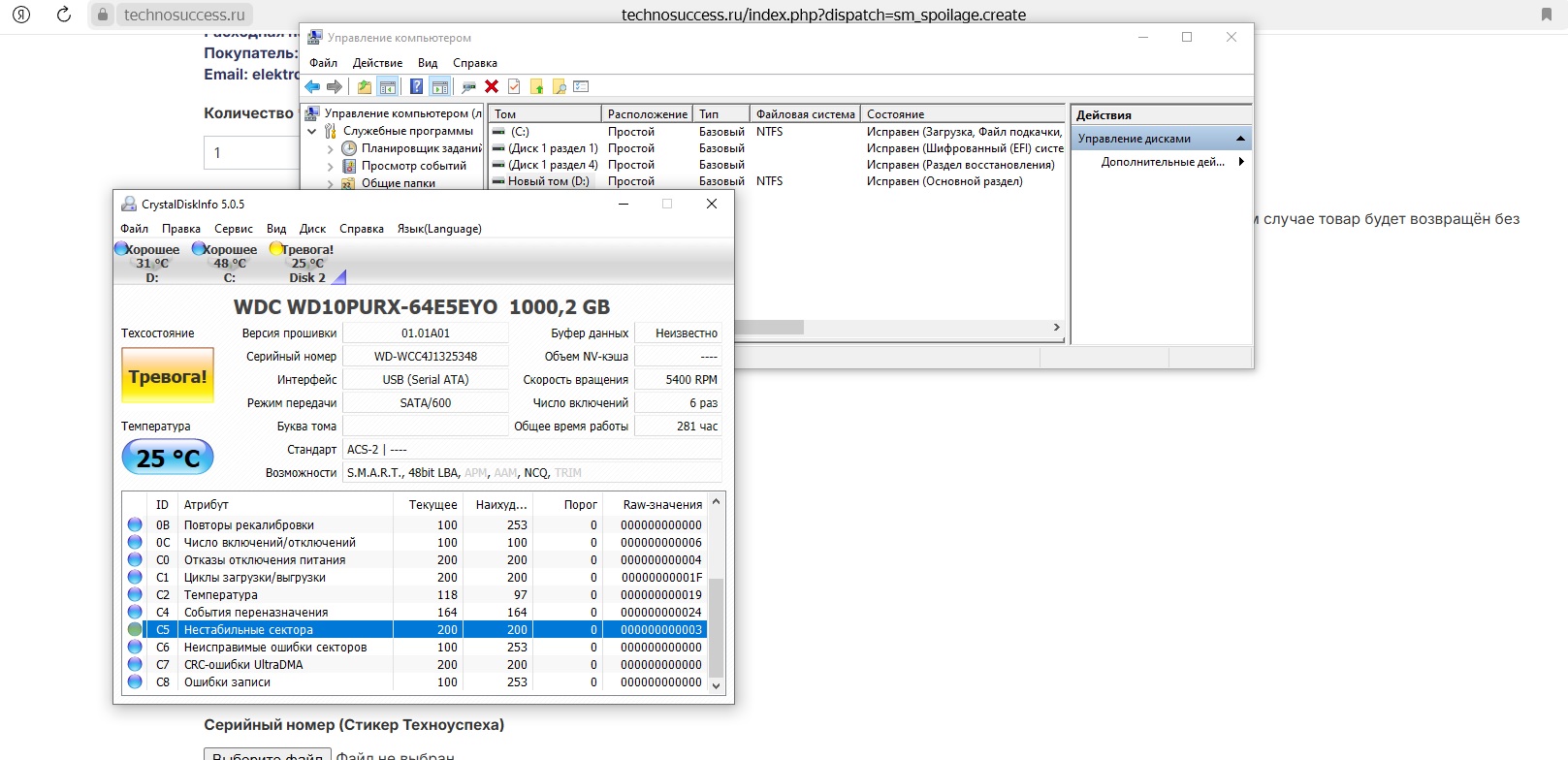Image resolution: width=1568 pixels, height=760 pixels.
Task: Click the browser reload icon
Action: [64, 15]
